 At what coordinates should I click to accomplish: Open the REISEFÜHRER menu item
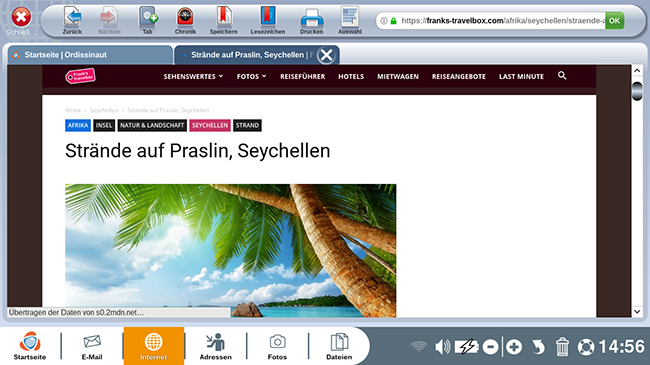point(303,76)
